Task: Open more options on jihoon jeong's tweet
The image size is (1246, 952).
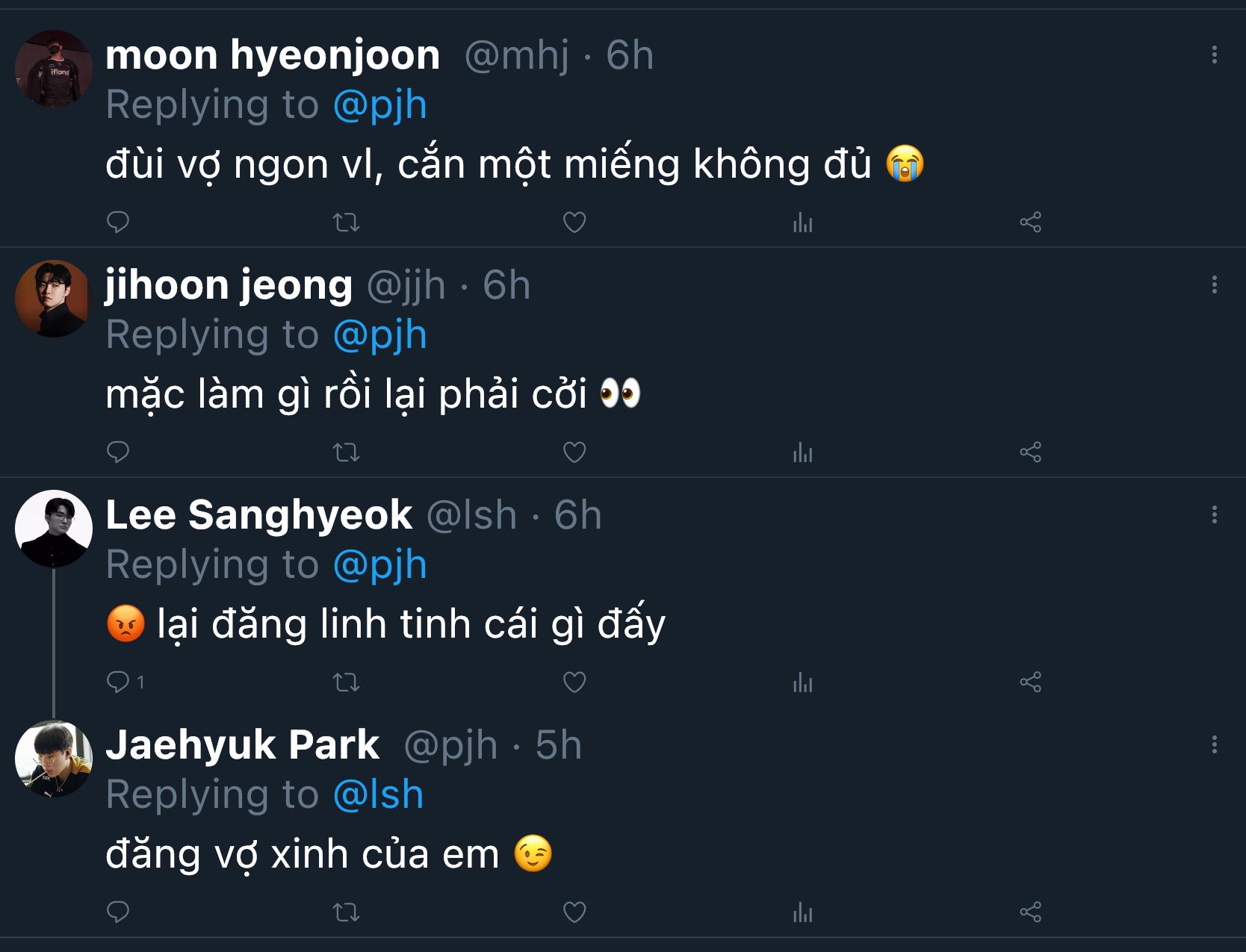Action: (x=1214, y=284)
